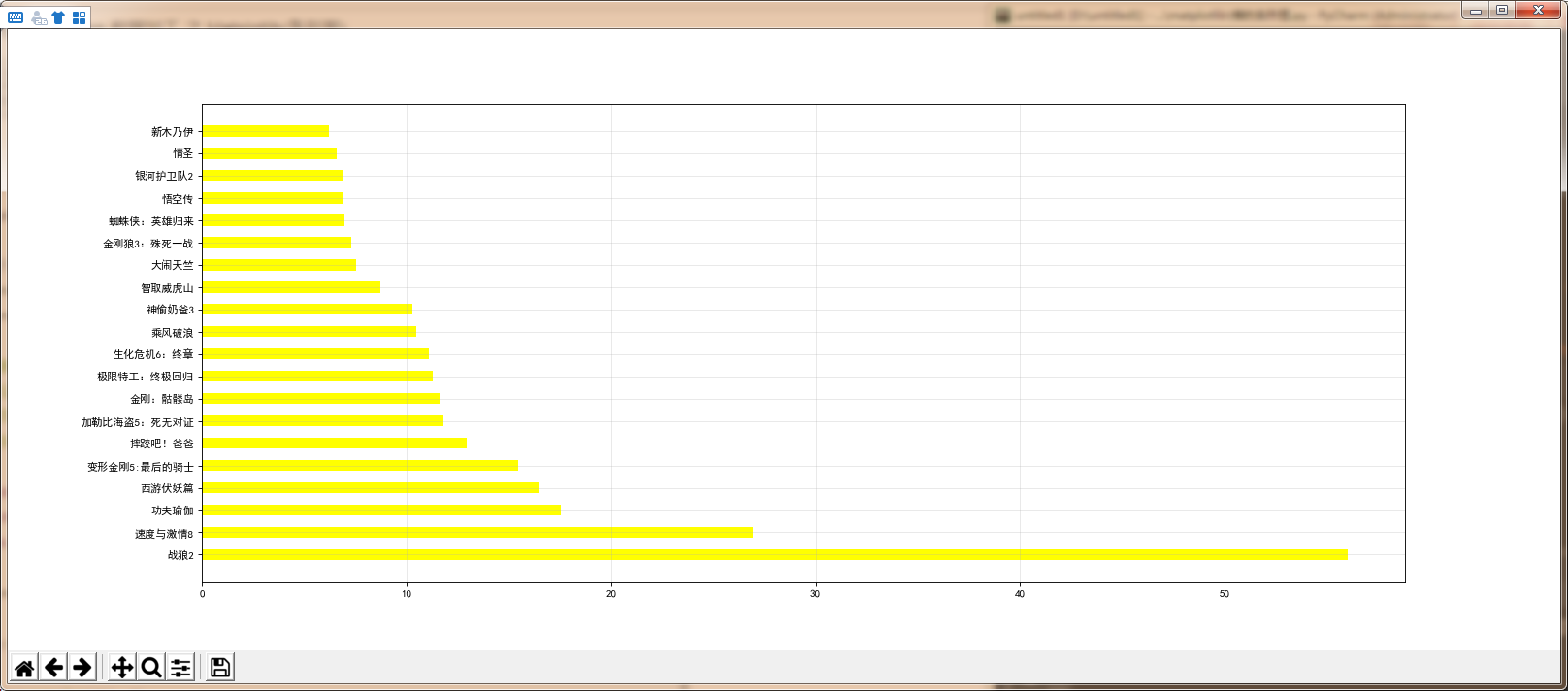Click the y-axis label 银河护卫队2

coord(164,176)
